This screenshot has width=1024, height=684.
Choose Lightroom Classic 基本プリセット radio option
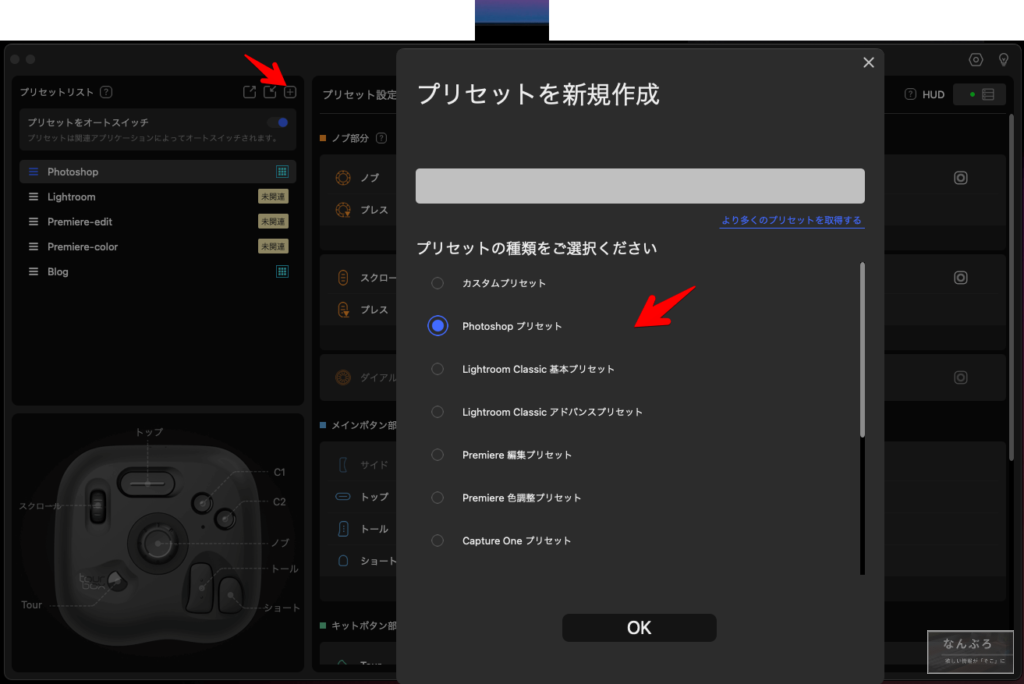coord(437,369)
